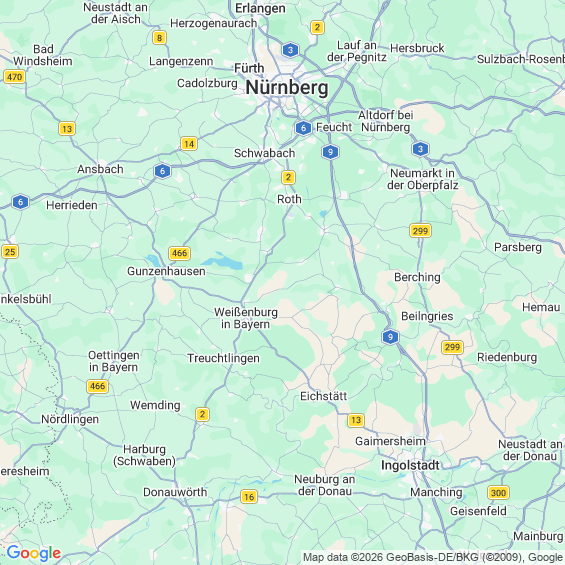Click the A3 highway shield near Erlangen
565x565 pixels.
290,50
